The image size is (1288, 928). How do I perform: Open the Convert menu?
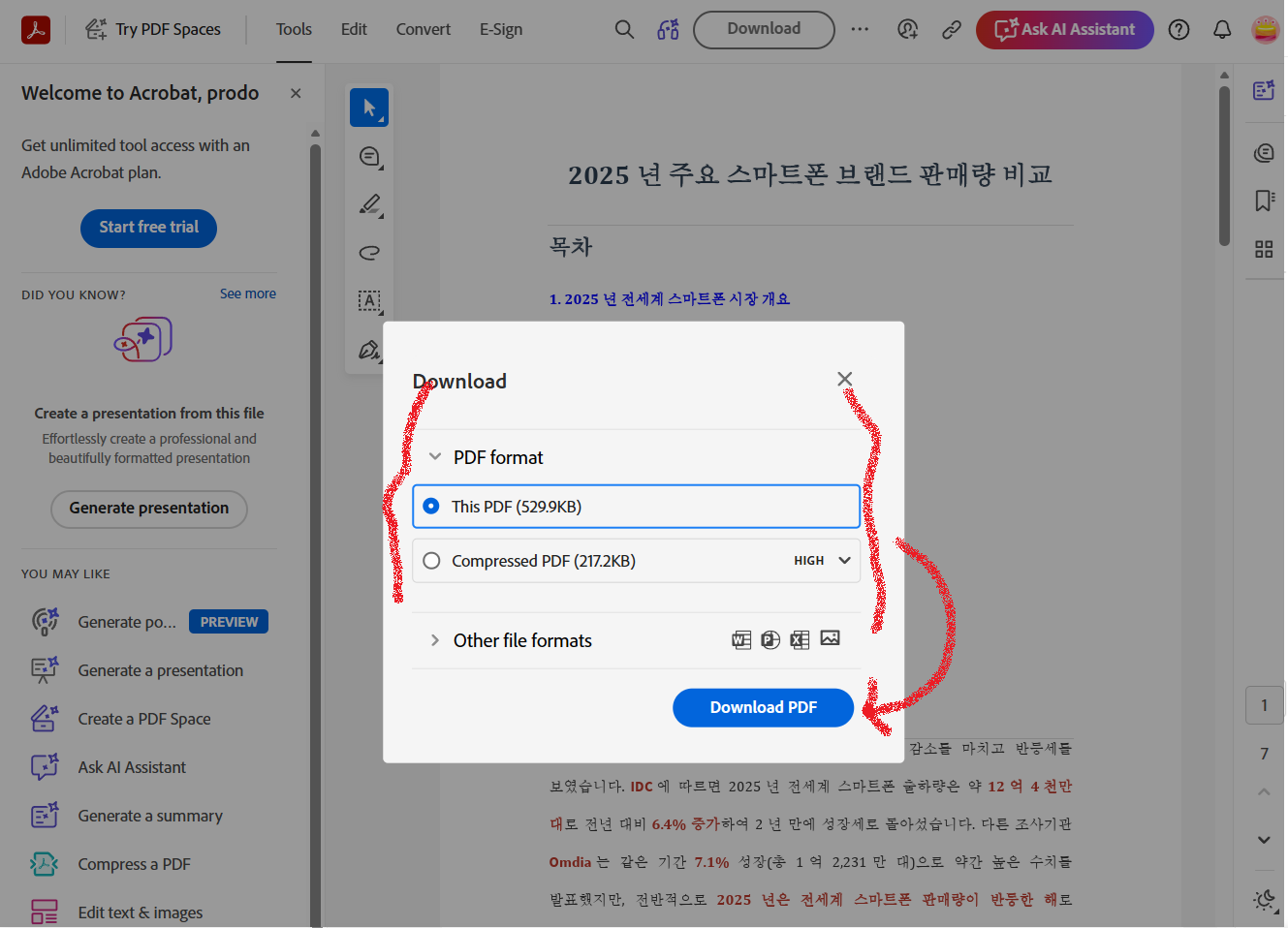click(x=423, y=29)
